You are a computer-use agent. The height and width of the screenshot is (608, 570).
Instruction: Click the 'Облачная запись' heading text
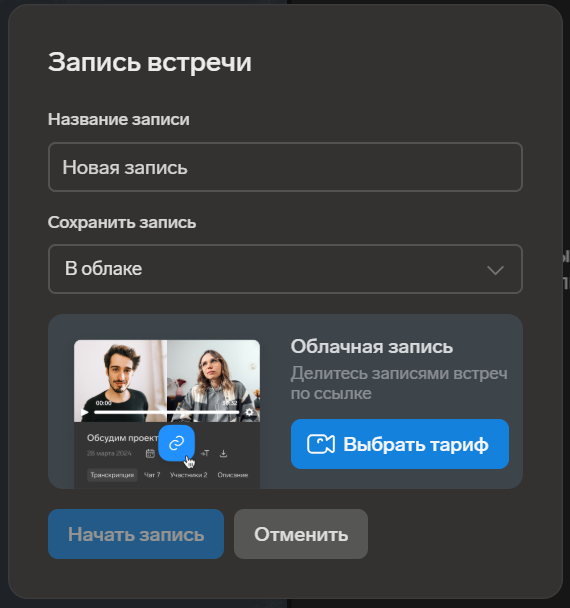372,347
